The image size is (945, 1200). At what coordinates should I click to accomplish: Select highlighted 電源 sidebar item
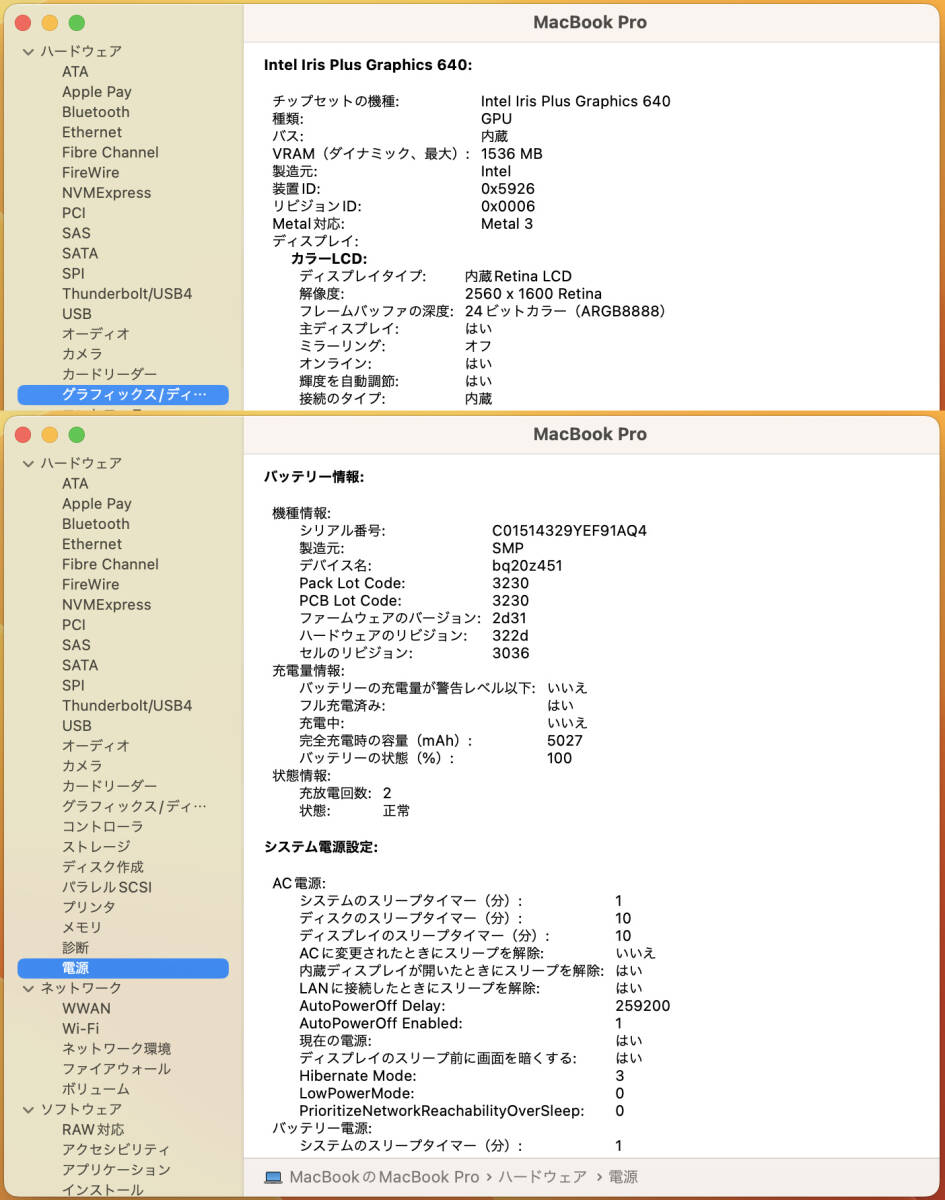[x=123, y=968]
